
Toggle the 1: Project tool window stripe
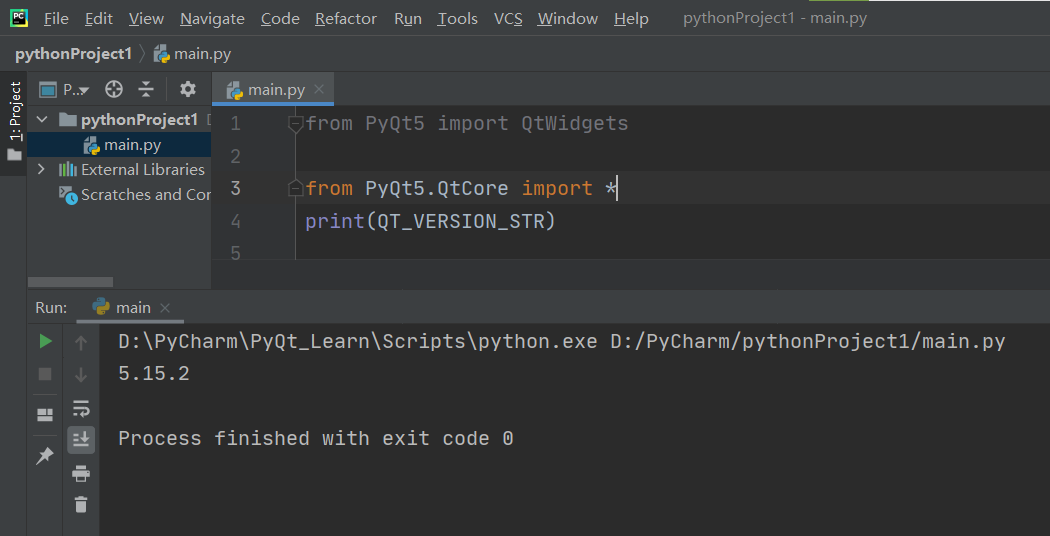click(15, 122)
